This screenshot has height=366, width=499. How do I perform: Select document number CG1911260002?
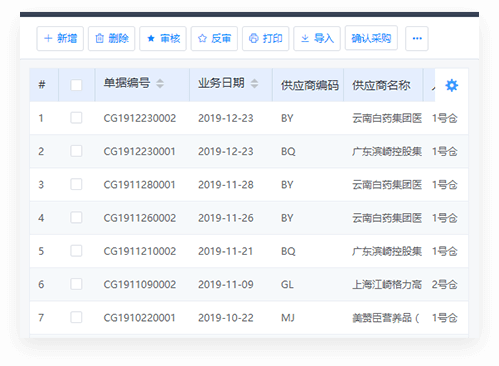point(140,218)
